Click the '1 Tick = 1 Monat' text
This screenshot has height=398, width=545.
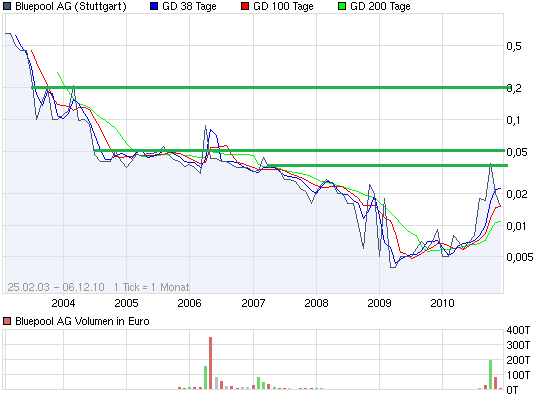[152, 287]
